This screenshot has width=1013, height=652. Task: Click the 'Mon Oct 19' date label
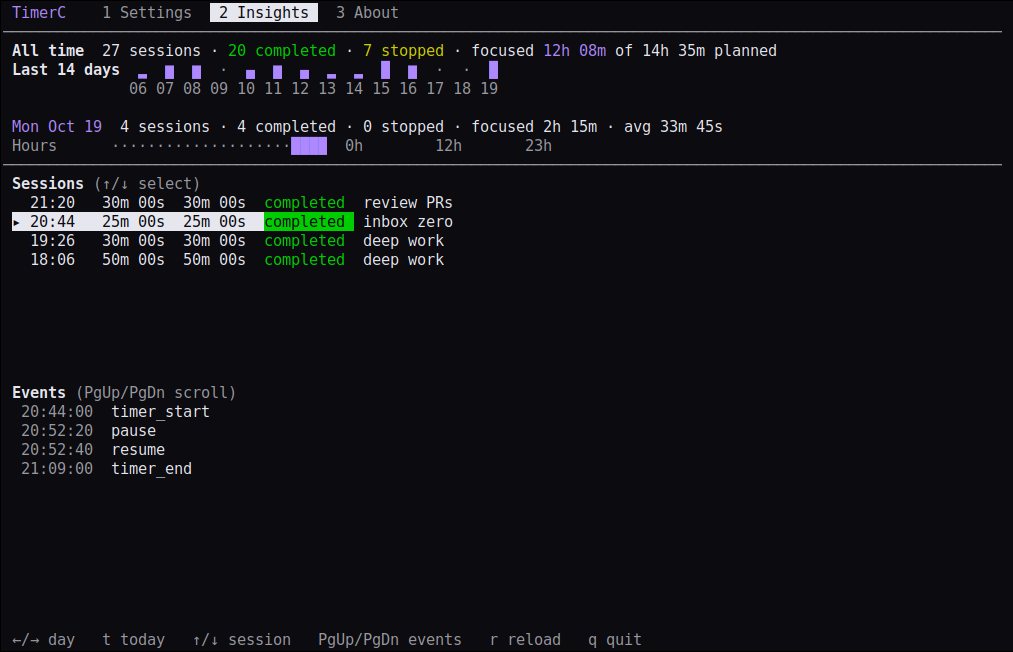(57, 127)
